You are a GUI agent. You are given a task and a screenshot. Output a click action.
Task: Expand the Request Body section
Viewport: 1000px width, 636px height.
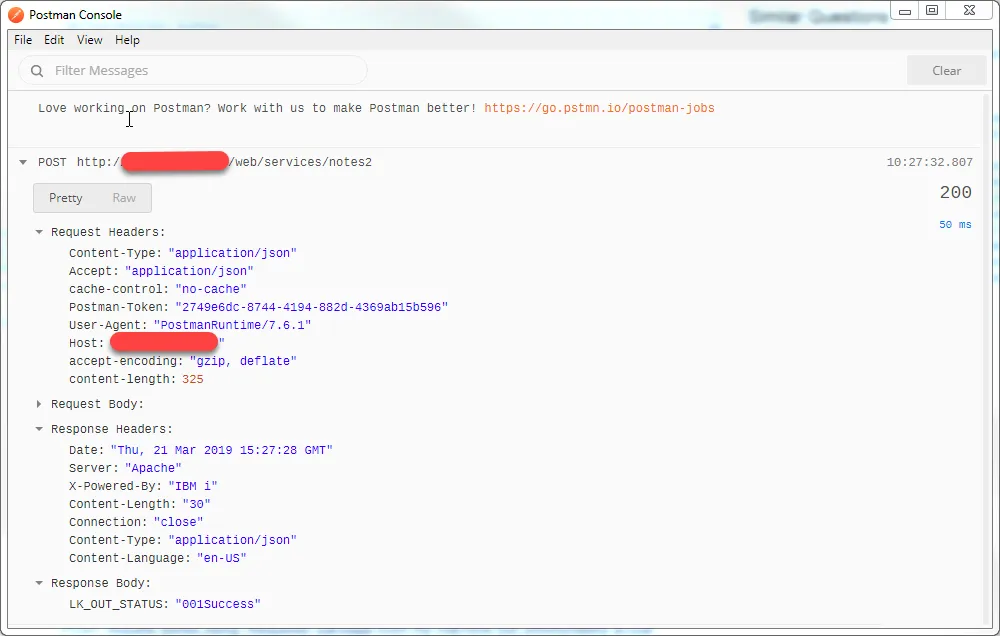point(39,404)
